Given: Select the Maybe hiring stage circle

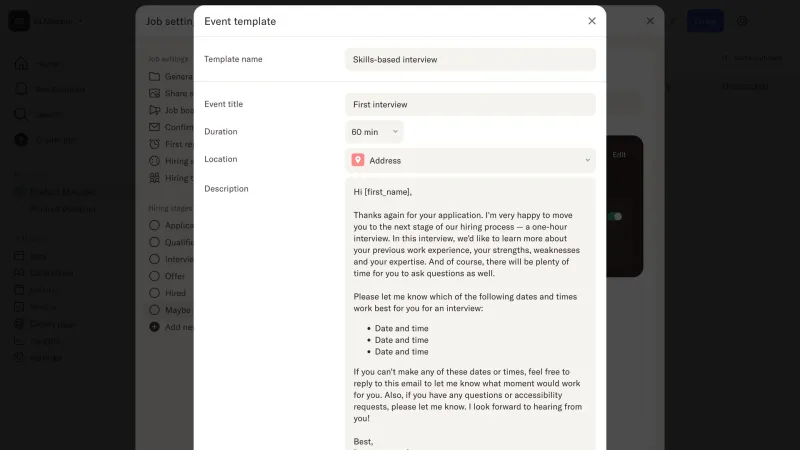Looking at the screenshot, I should 154,310.
